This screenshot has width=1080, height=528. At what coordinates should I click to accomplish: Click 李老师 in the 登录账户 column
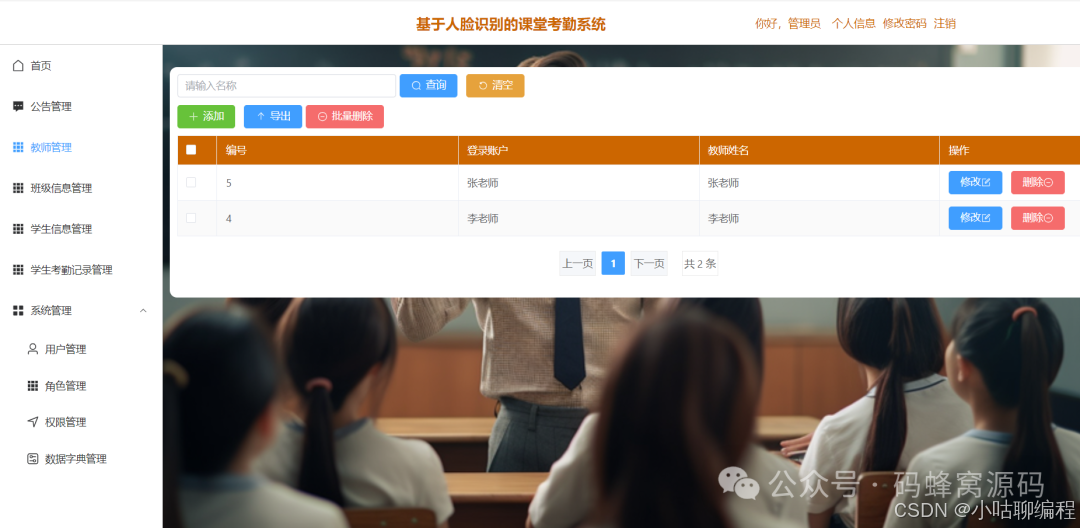click(483, 219)
